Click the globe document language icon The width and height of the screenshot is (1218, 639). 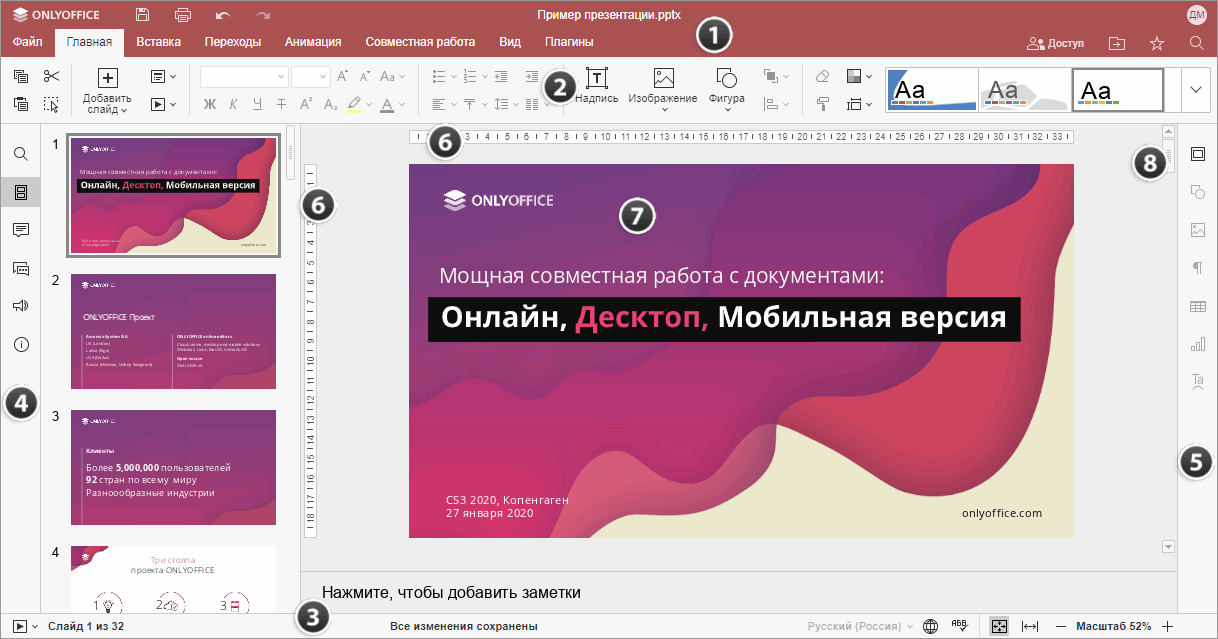point(931,626)
